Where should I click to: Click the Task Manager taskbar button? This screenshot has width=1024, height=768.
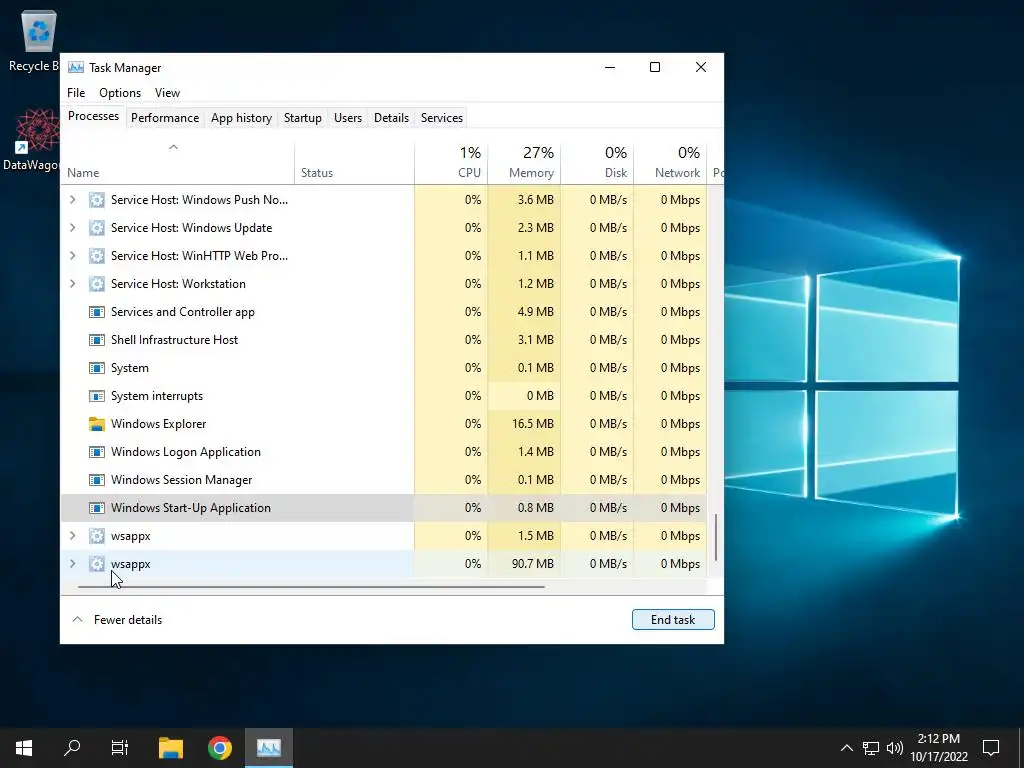coord(268,747)
